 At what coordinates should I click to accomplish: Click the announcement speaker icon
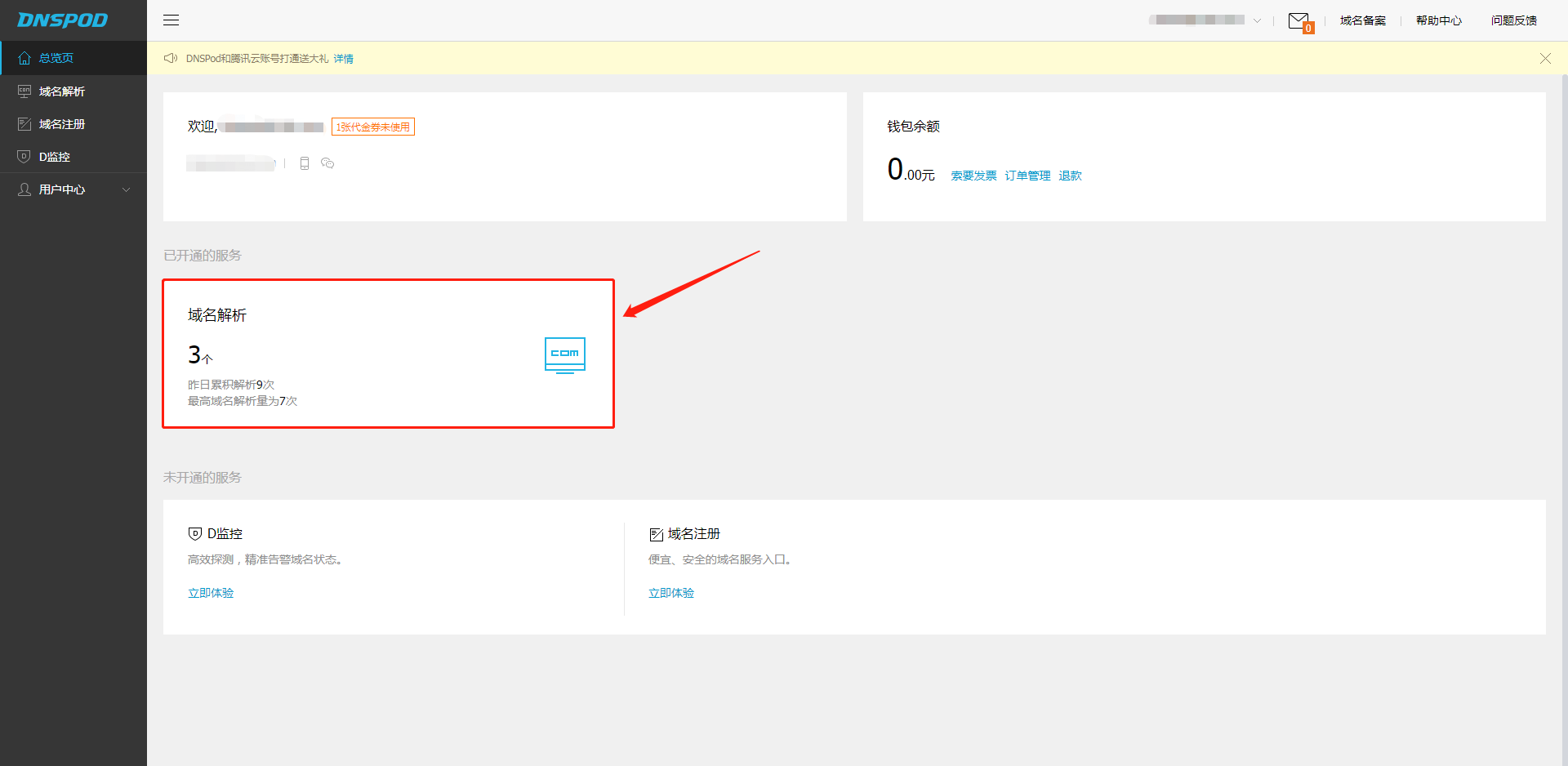pos(171,59)
